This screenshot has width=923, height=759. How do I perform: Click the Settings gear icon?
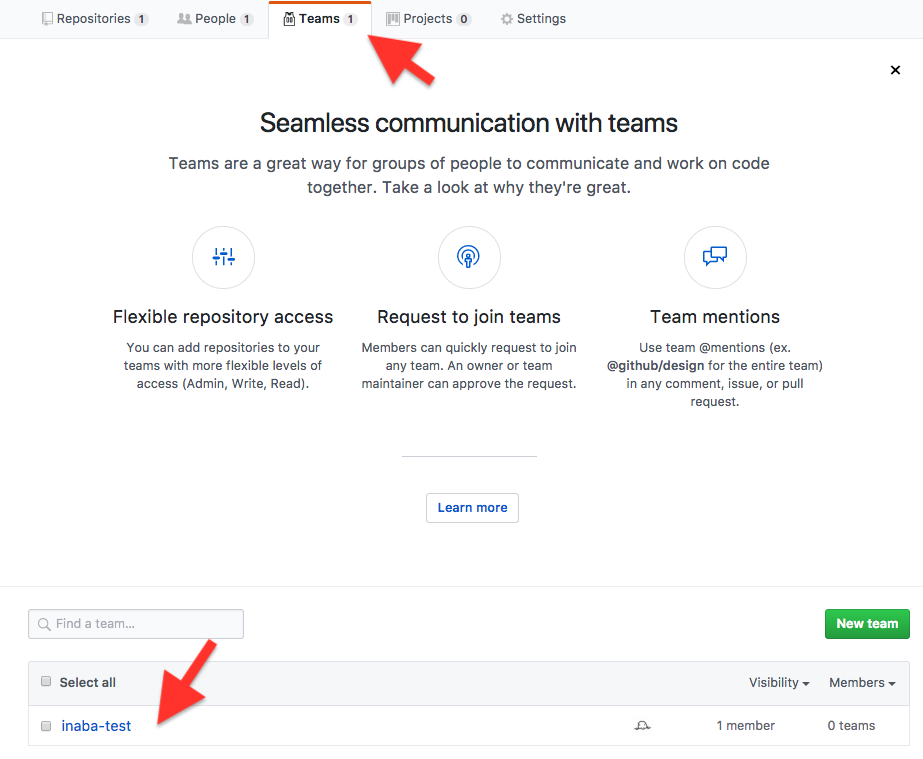[x=506, y=19]
